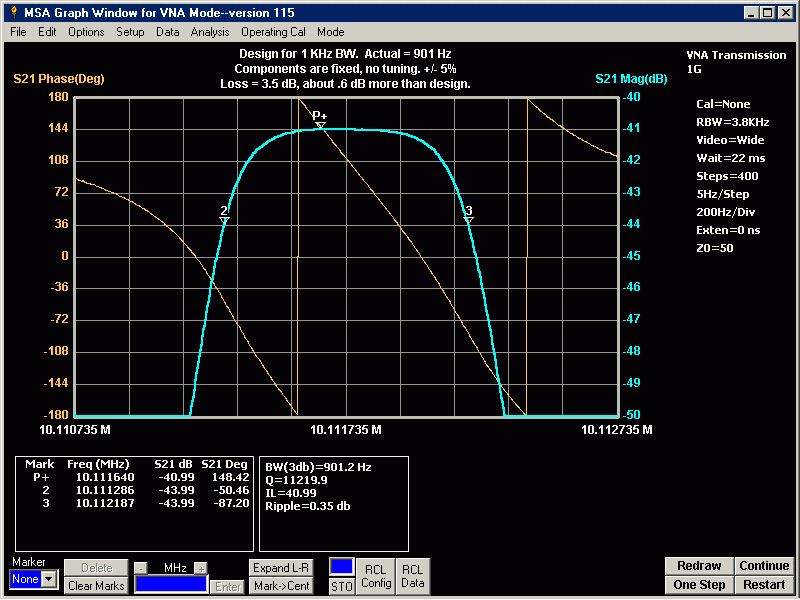
Task: Click the Ripple=0.35 db result text
Action: tap(308, 506)
